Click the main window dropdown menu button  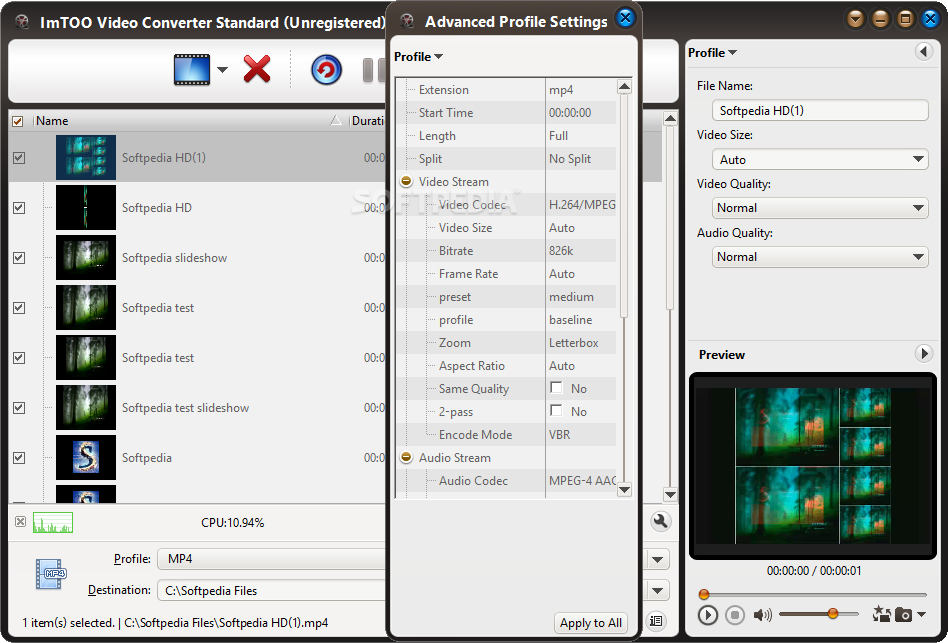click(855, 19)
